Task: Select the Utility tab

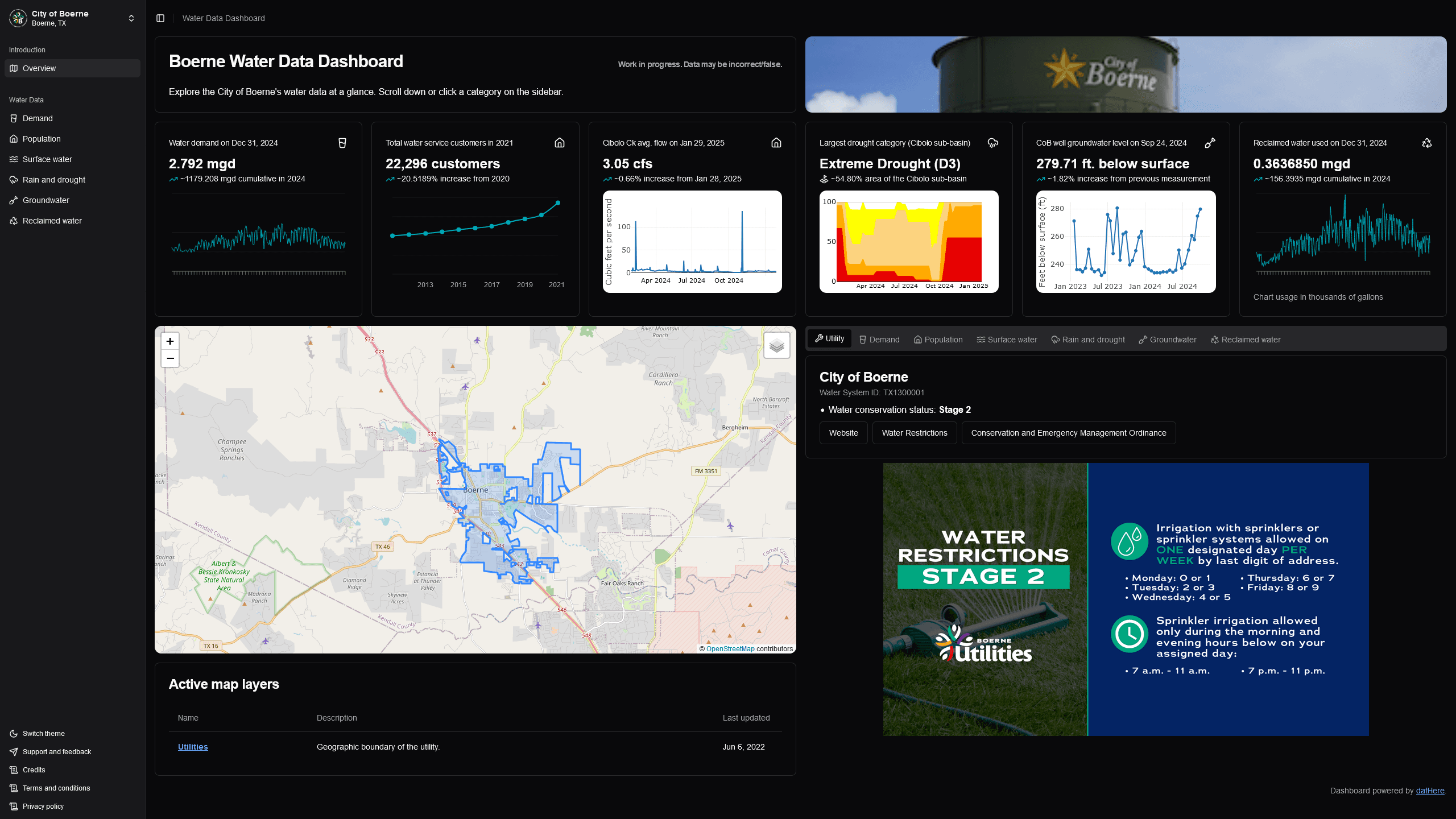Action: [x=829, y=338]
